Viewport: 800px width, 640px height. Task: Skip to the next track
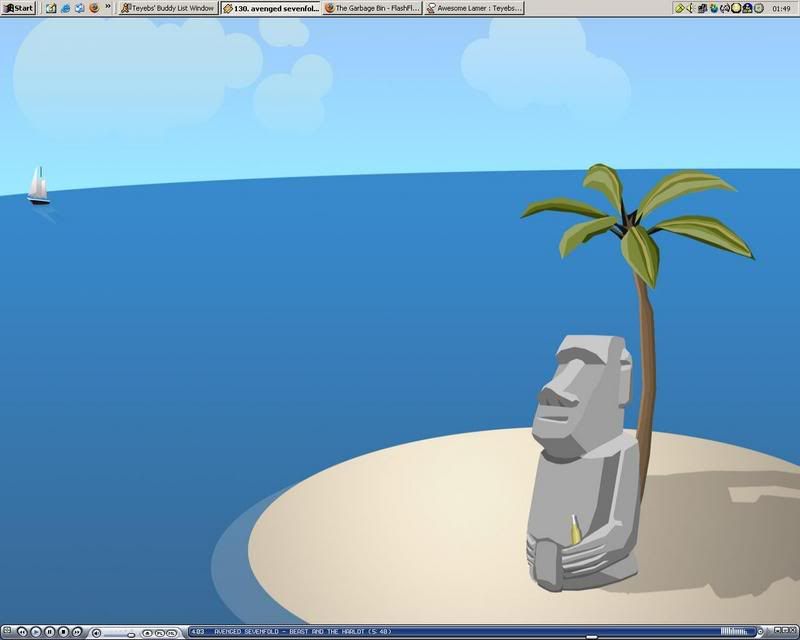click(x=76, y=632)
